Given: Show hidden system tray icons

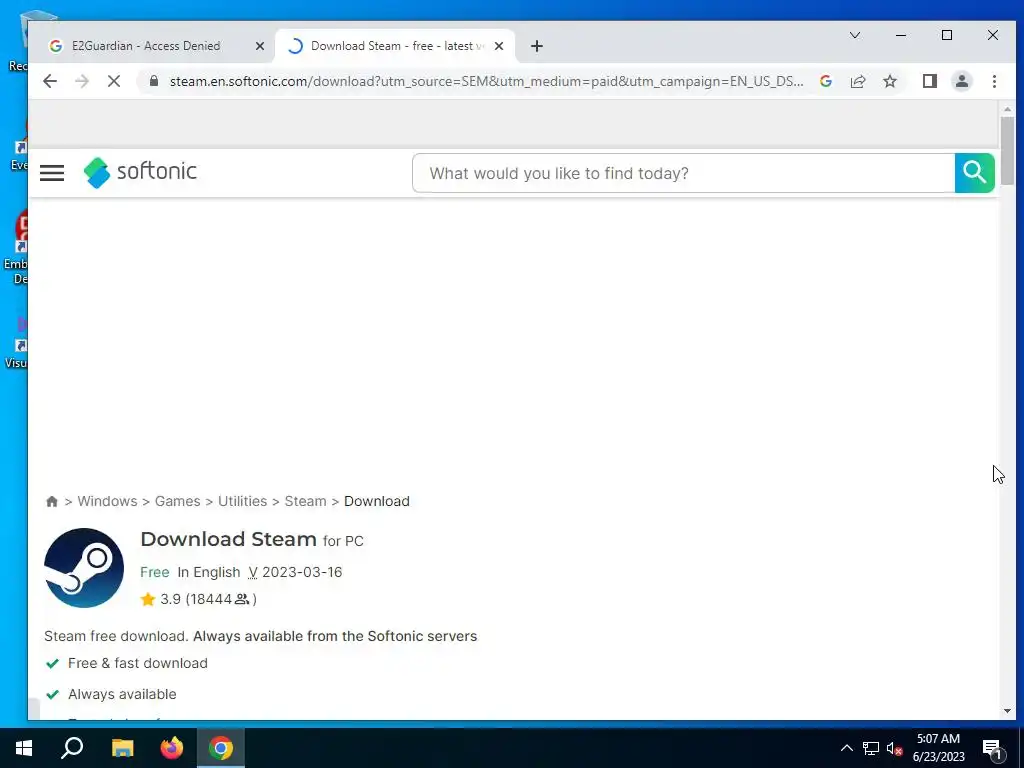Looking at the screenshot, I should point(846,748).
